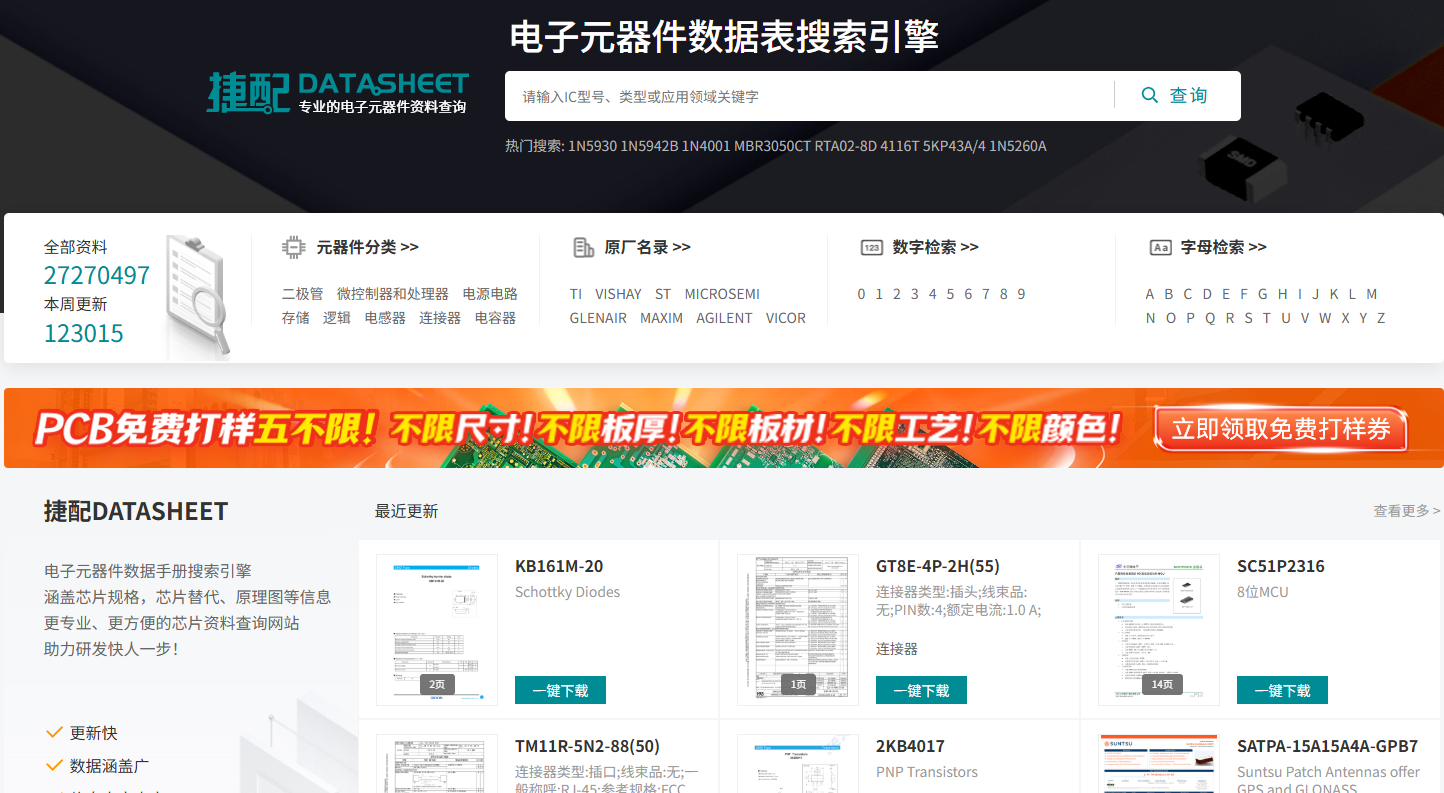
Task: Open the SC51P2316 datasheet thumbnail
Action: 1158,630
